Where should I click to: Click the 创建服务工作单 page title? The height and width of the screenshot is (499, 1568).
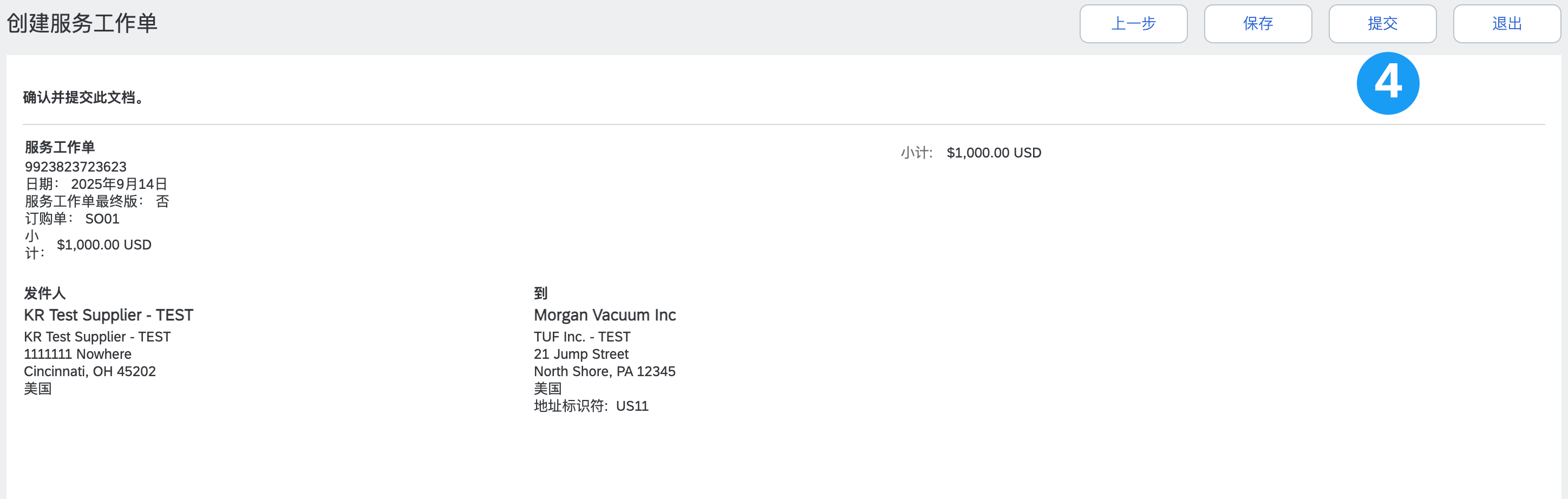tap(82, 23)
